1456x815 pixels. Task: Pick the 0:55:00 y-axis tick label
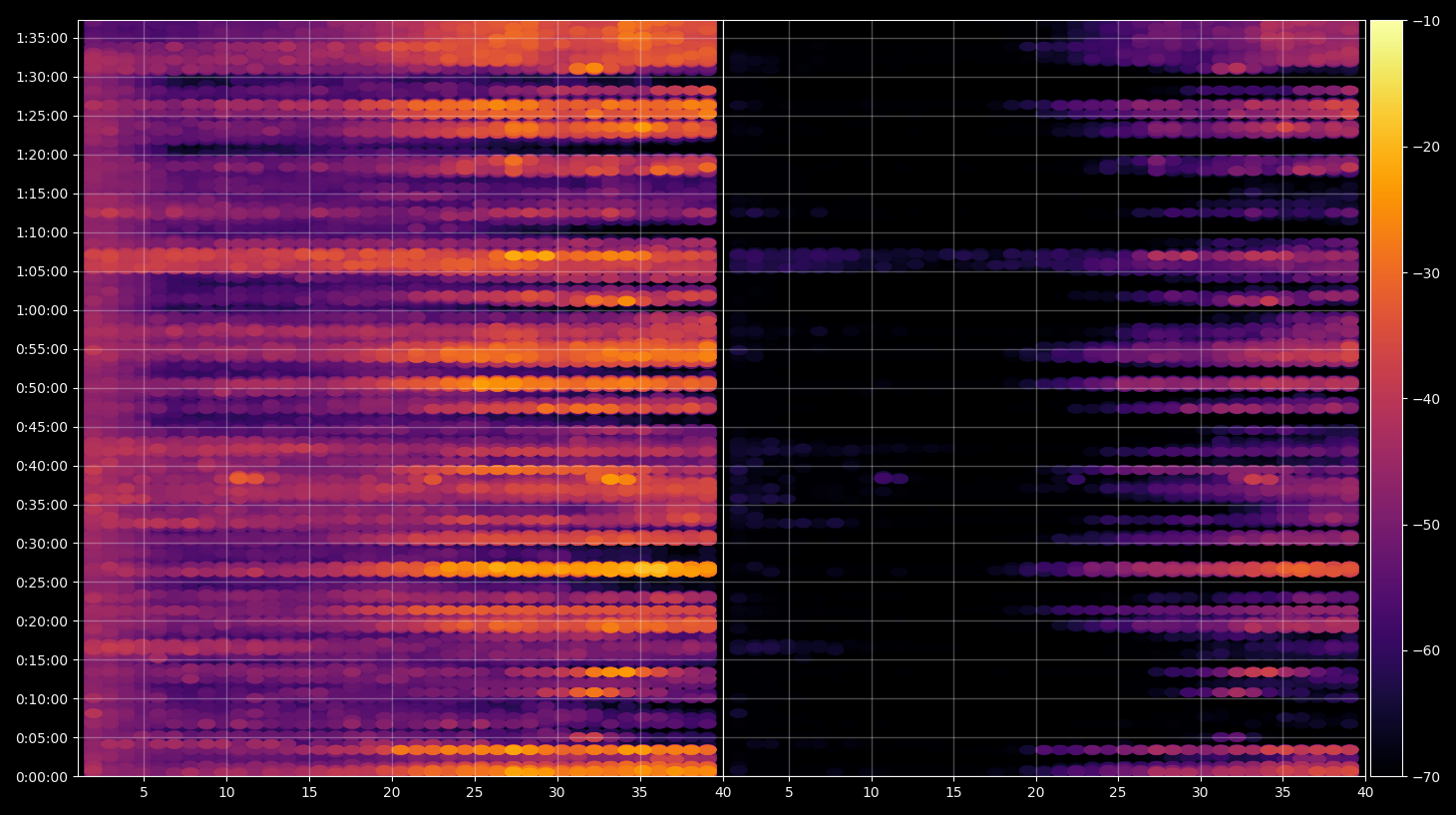(x=42, y=349)
